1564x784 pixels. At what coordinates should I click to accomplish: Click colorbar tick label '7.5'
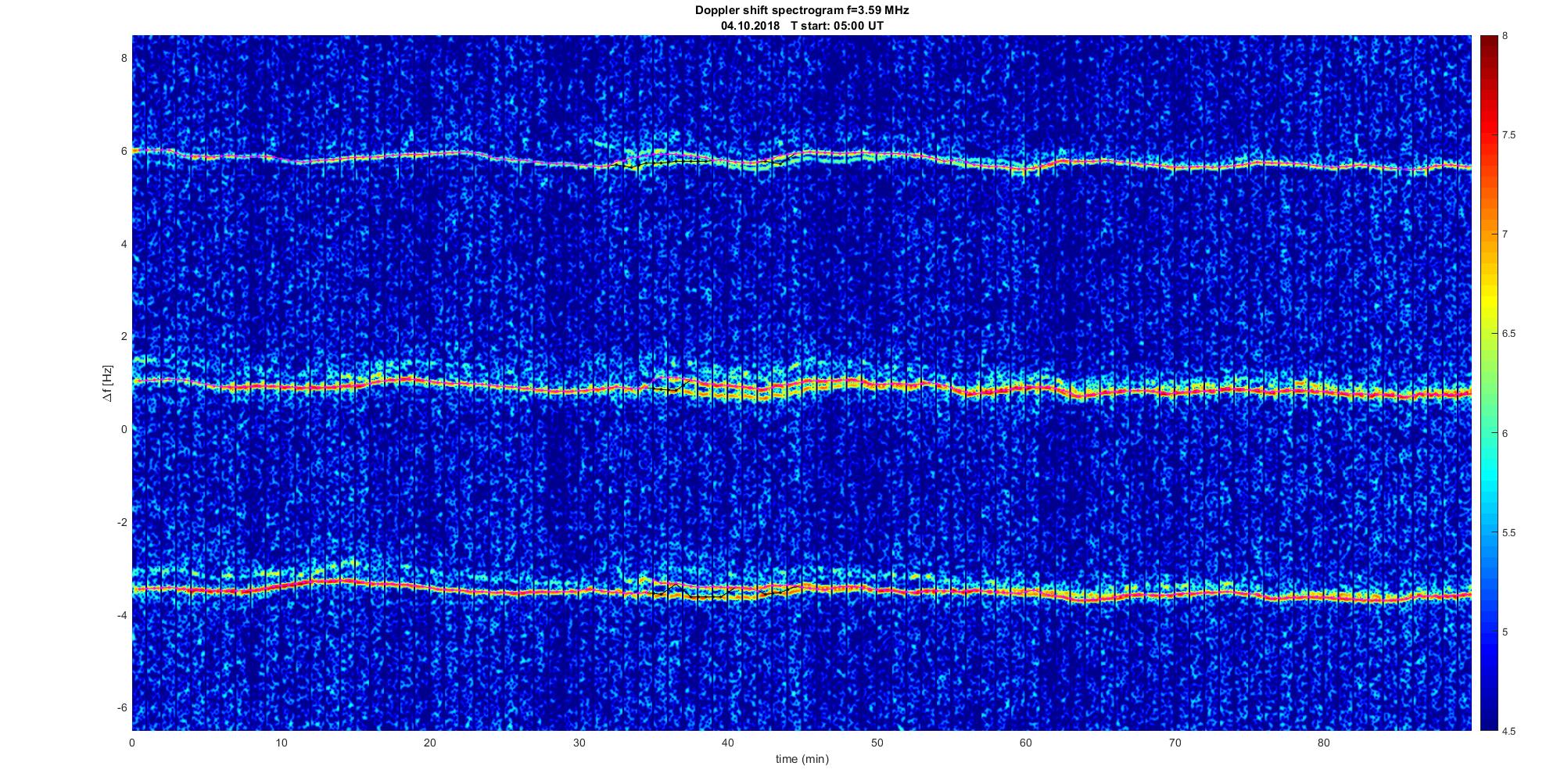click(x=1508, y=135)
